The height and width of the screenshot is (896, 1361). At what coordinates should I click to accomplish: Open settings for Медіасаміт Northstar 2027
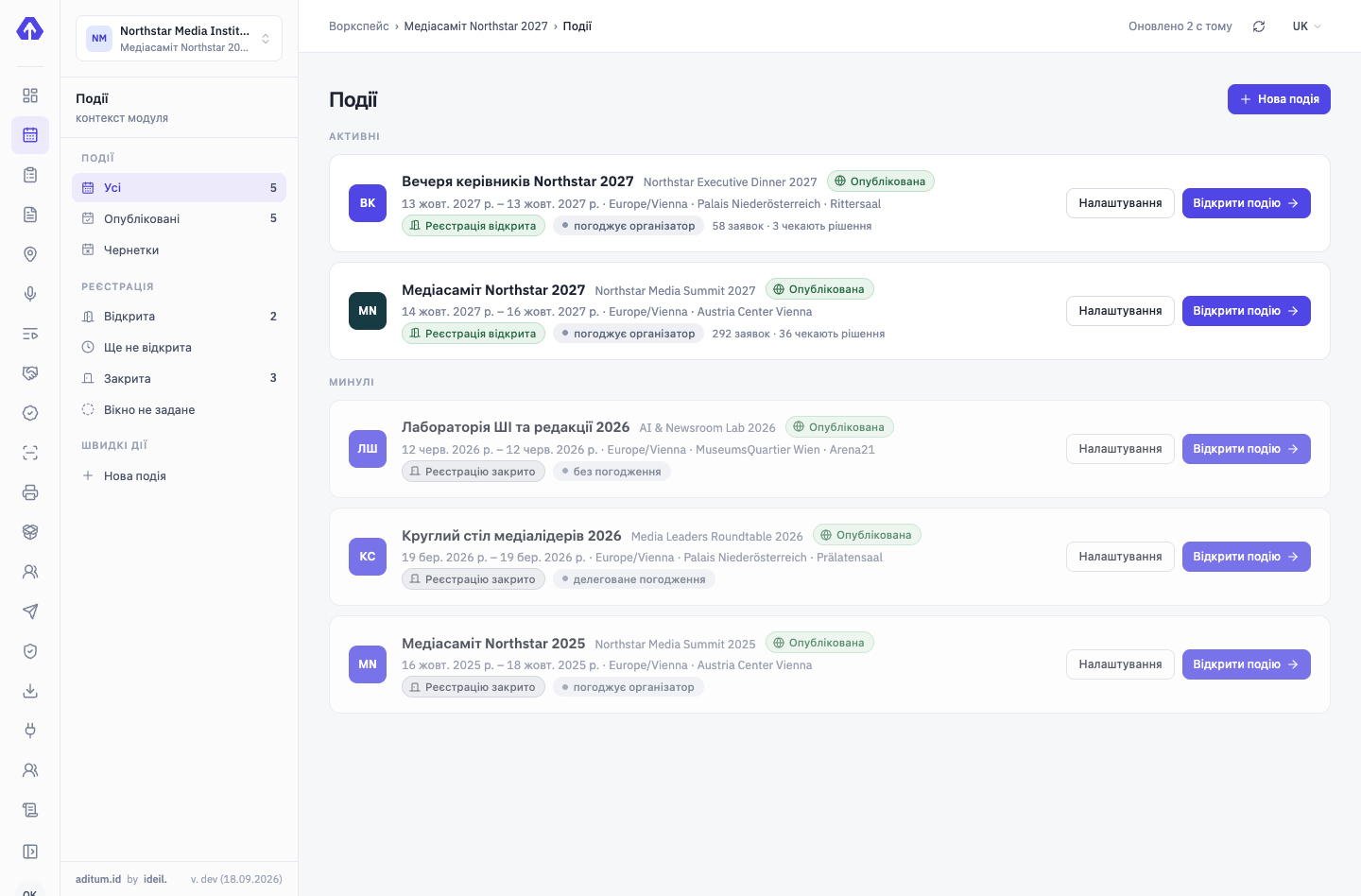1120,311
